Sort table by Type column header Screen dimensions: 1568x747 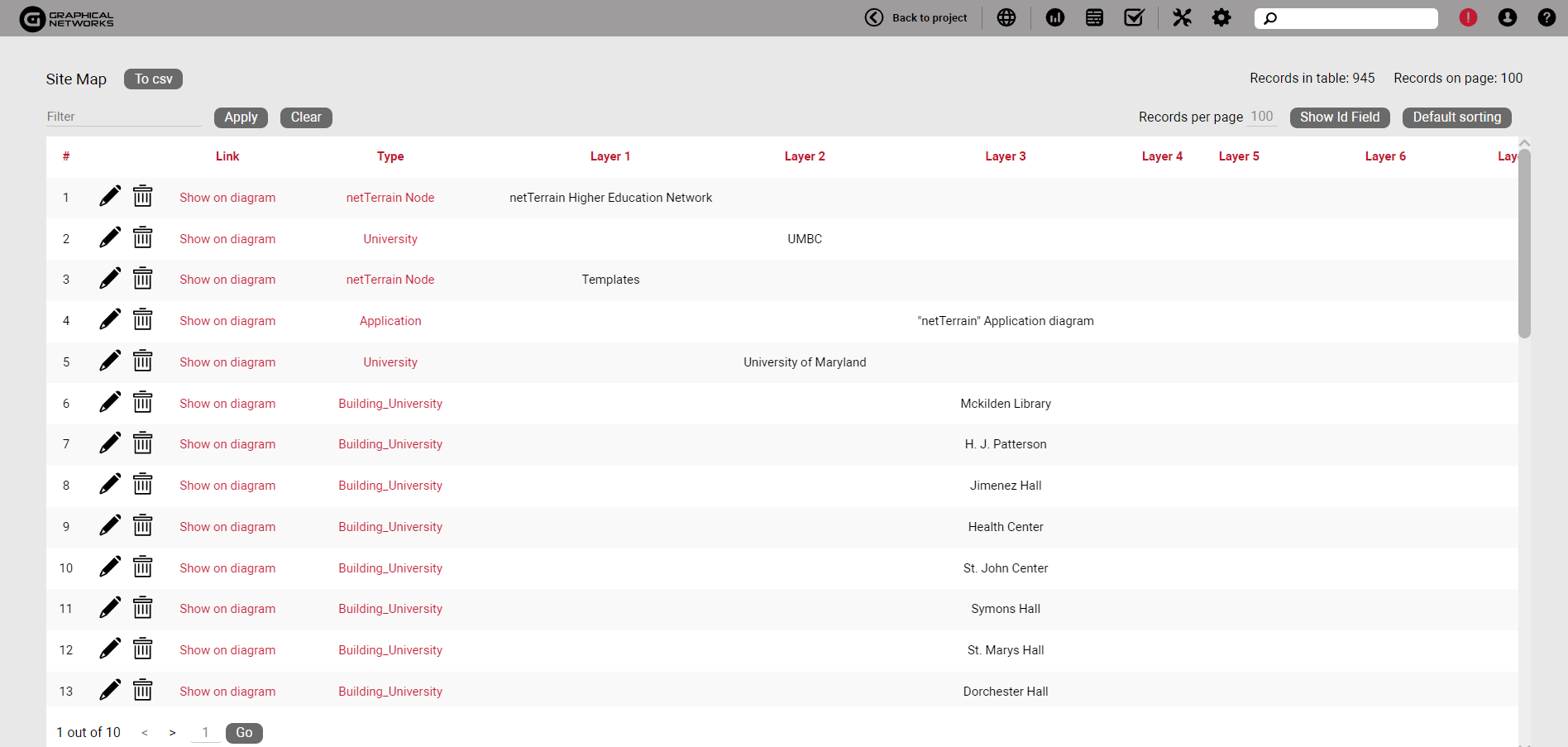click(x=390, y=156)
